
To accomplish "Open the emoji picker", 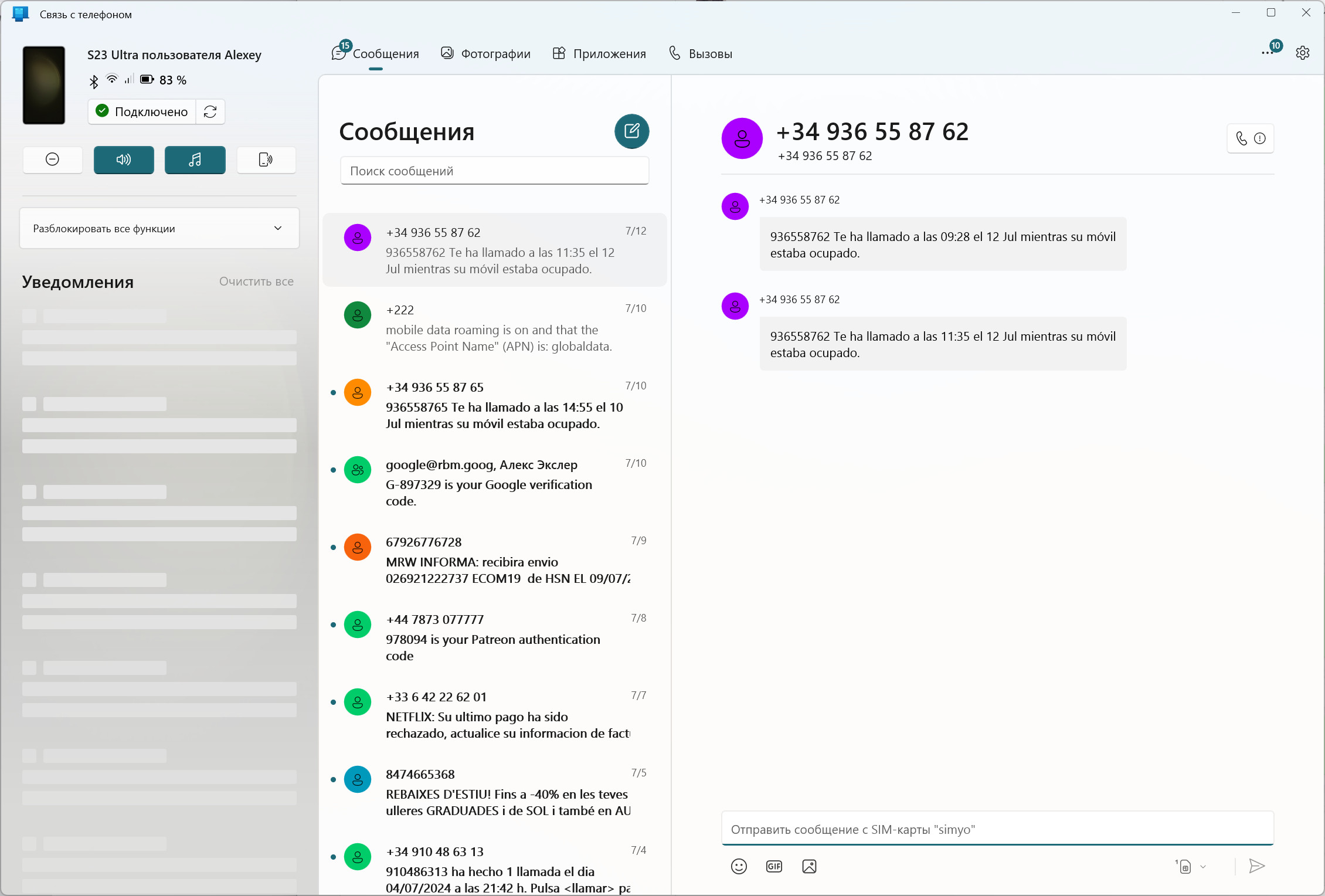I will pos(739,866).
